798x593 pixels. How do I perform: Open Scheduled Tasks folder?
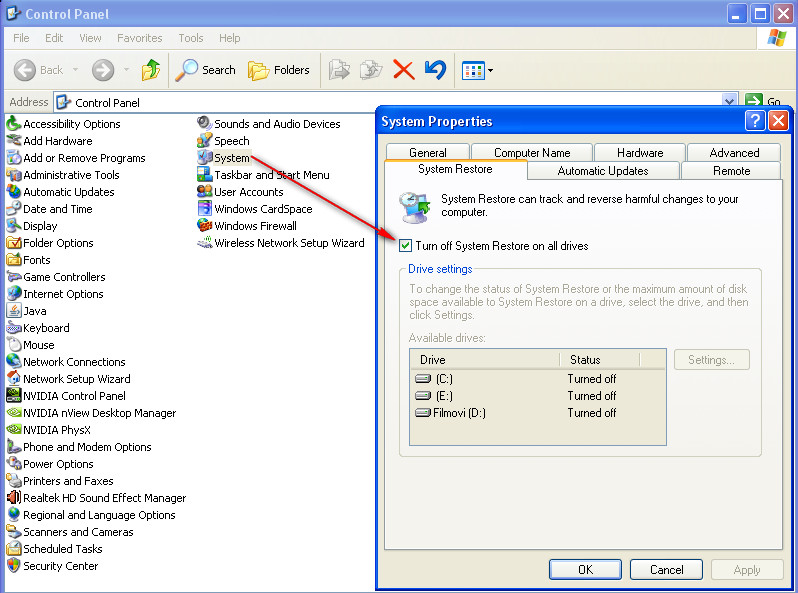click(54, 549)
